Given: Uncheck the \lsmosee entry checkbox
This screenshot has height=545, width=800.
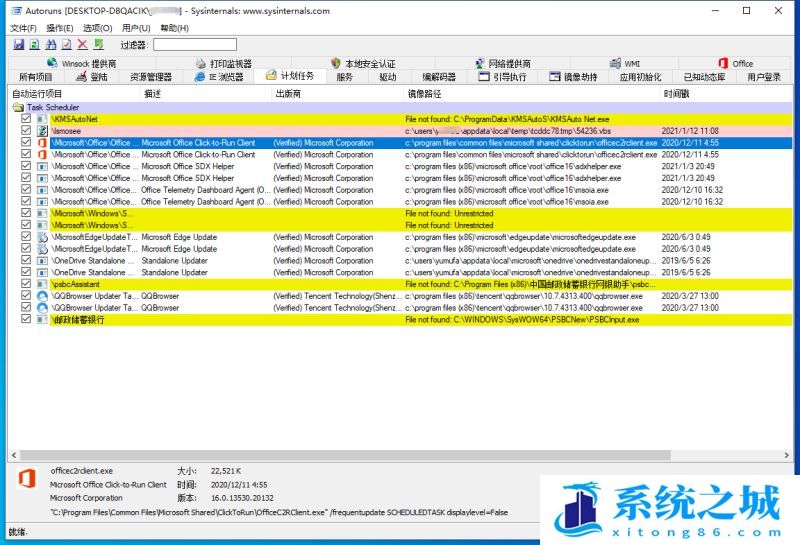Looking at the screenshot, I should coord(26,130).
